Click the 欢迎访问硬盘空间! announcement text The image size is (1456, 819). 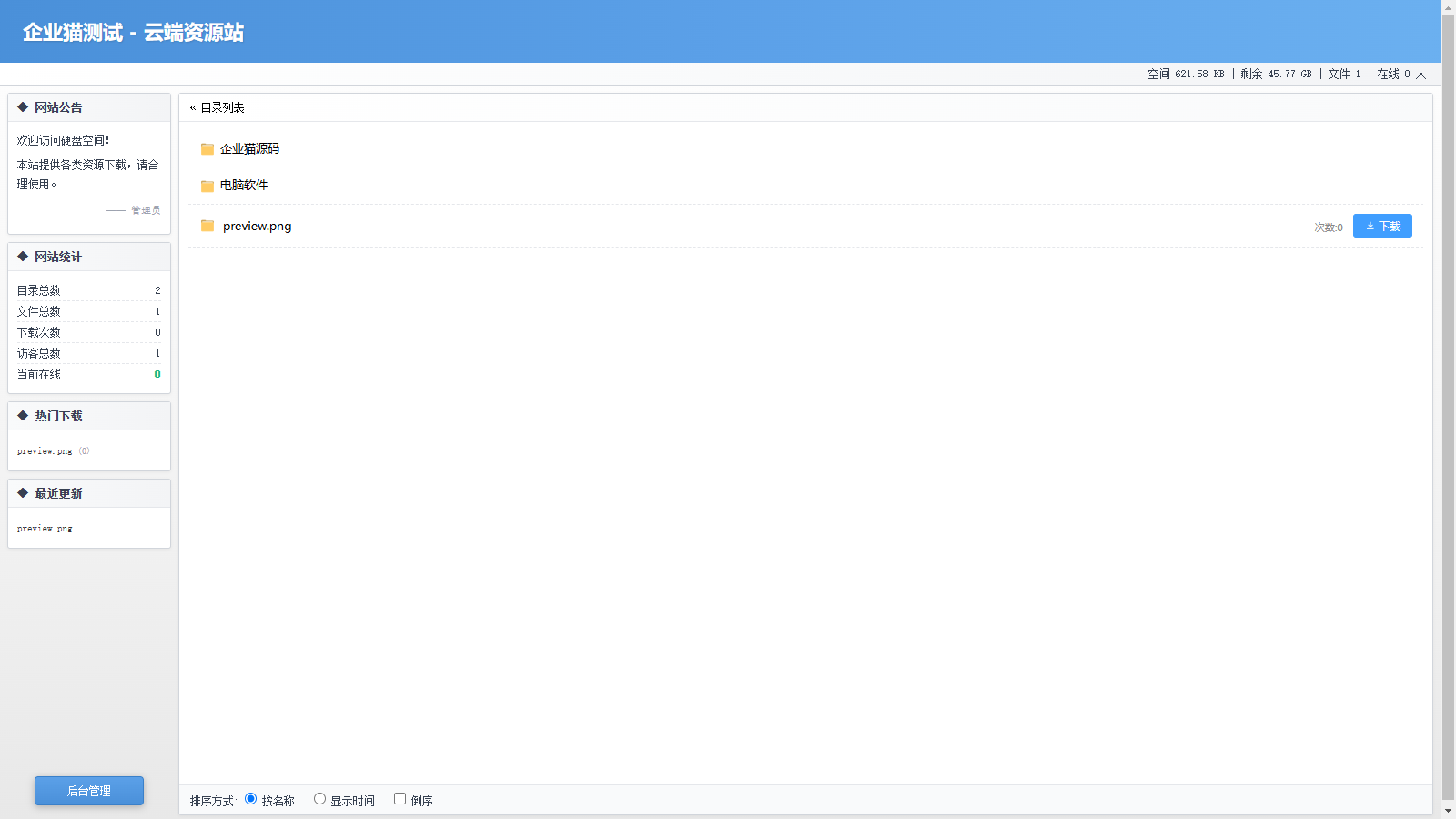[63, 140]
